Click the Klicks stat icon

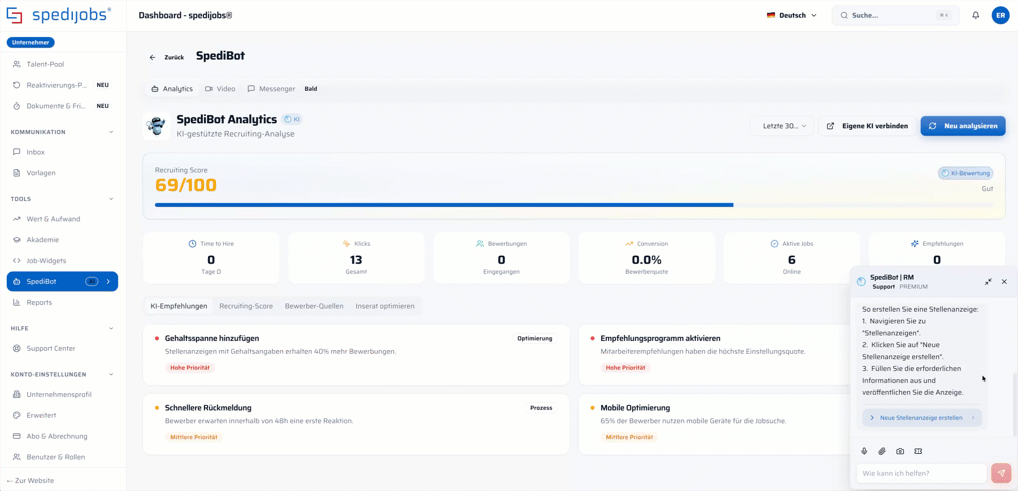(346, 244)
